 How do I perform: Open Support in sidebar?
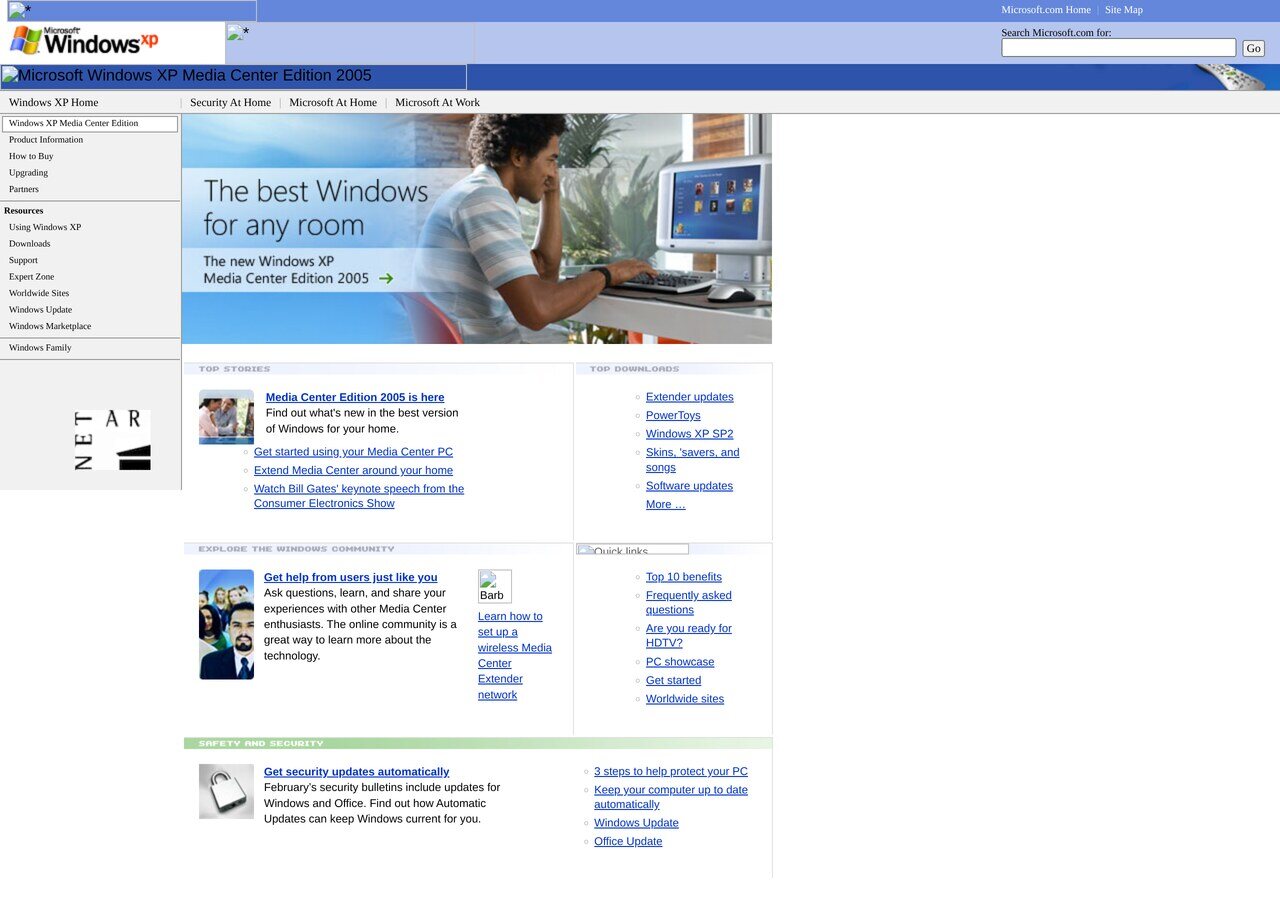click(23, 260)
